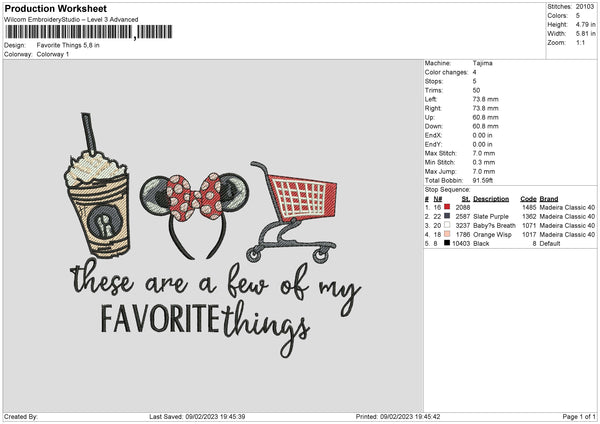Screen dimensions: 600x424
Task: Click the Stitches value 20103
Action: [585, 7]
